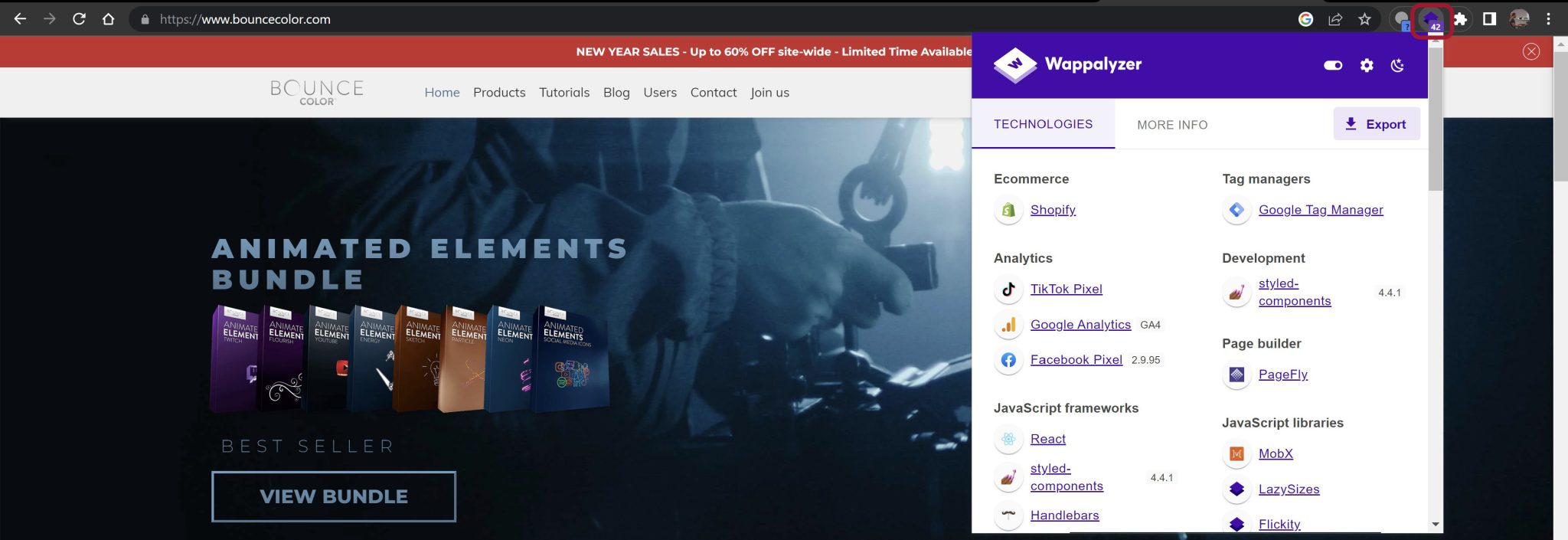Screen dimensions: 1568x540
Task: Go to the browser home icon
Action: point(108,19)
